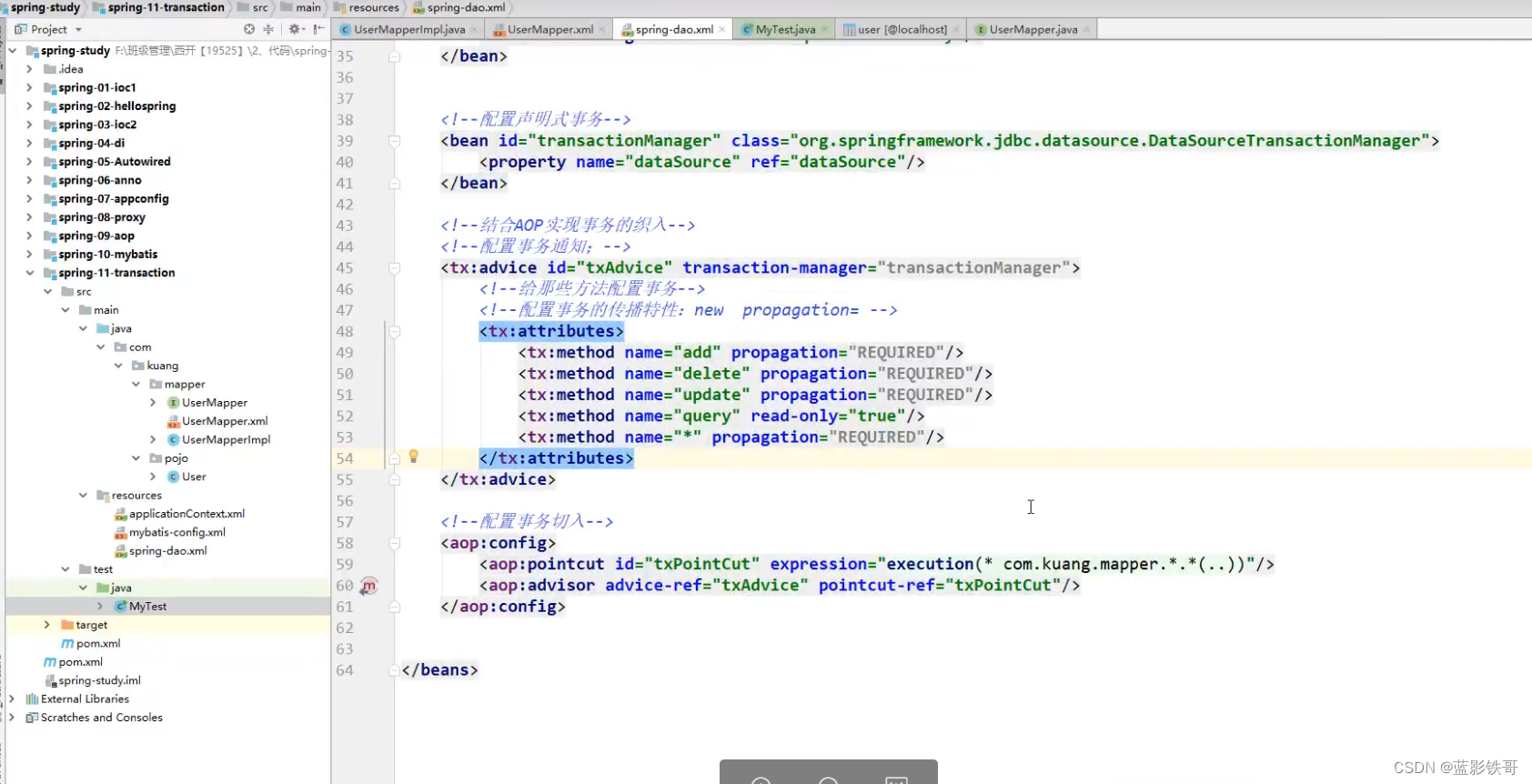Click the UserMapperImpl class icon in tree

point(173,440)
